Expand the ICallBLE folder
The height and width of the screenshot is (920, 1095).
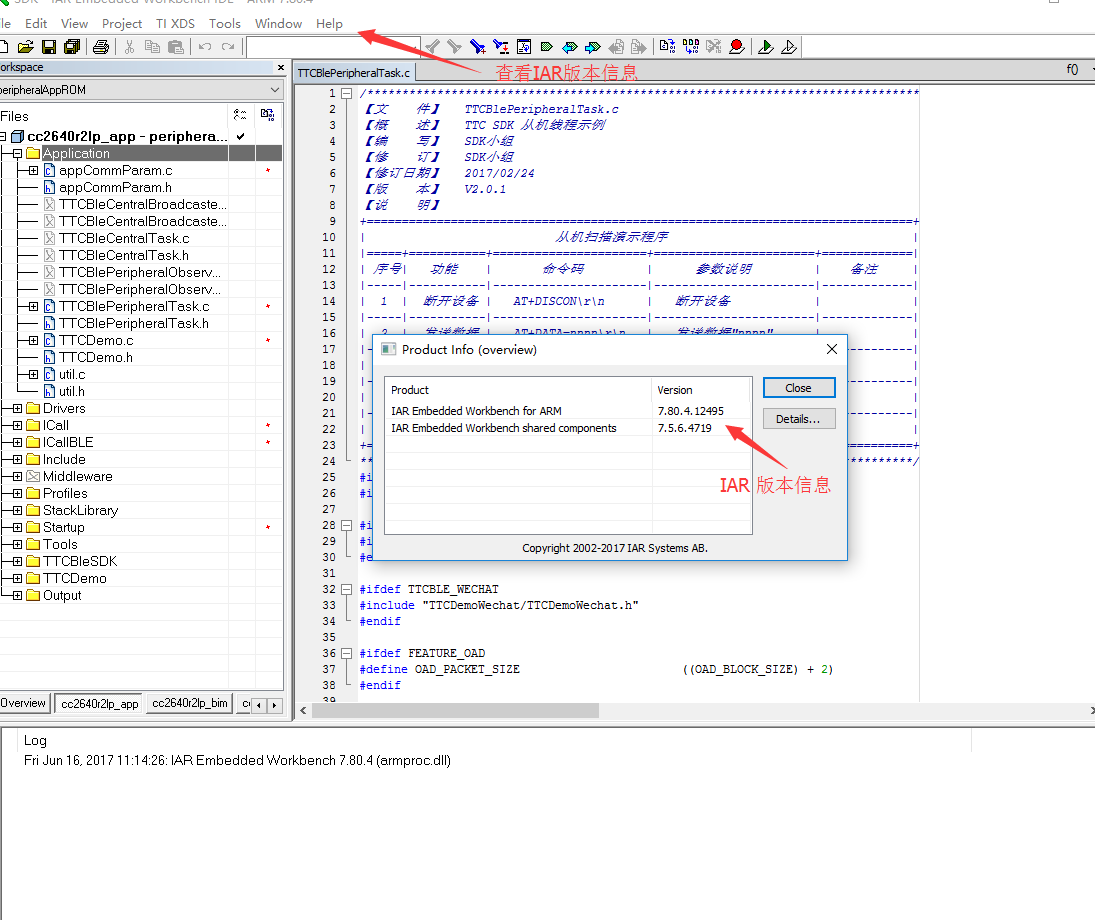17,442
